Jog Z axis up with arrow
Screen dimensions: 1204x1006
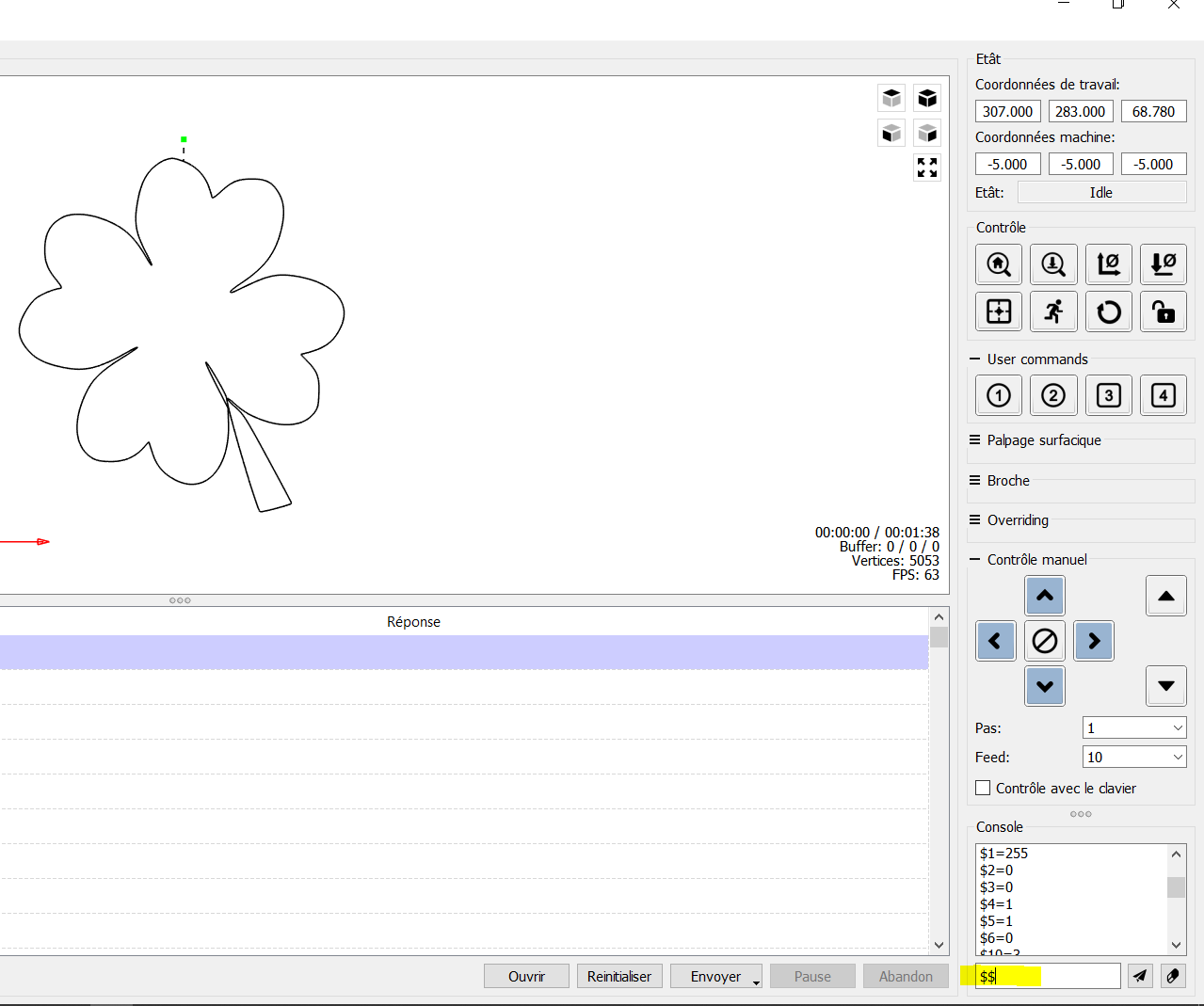point(1166,596)
